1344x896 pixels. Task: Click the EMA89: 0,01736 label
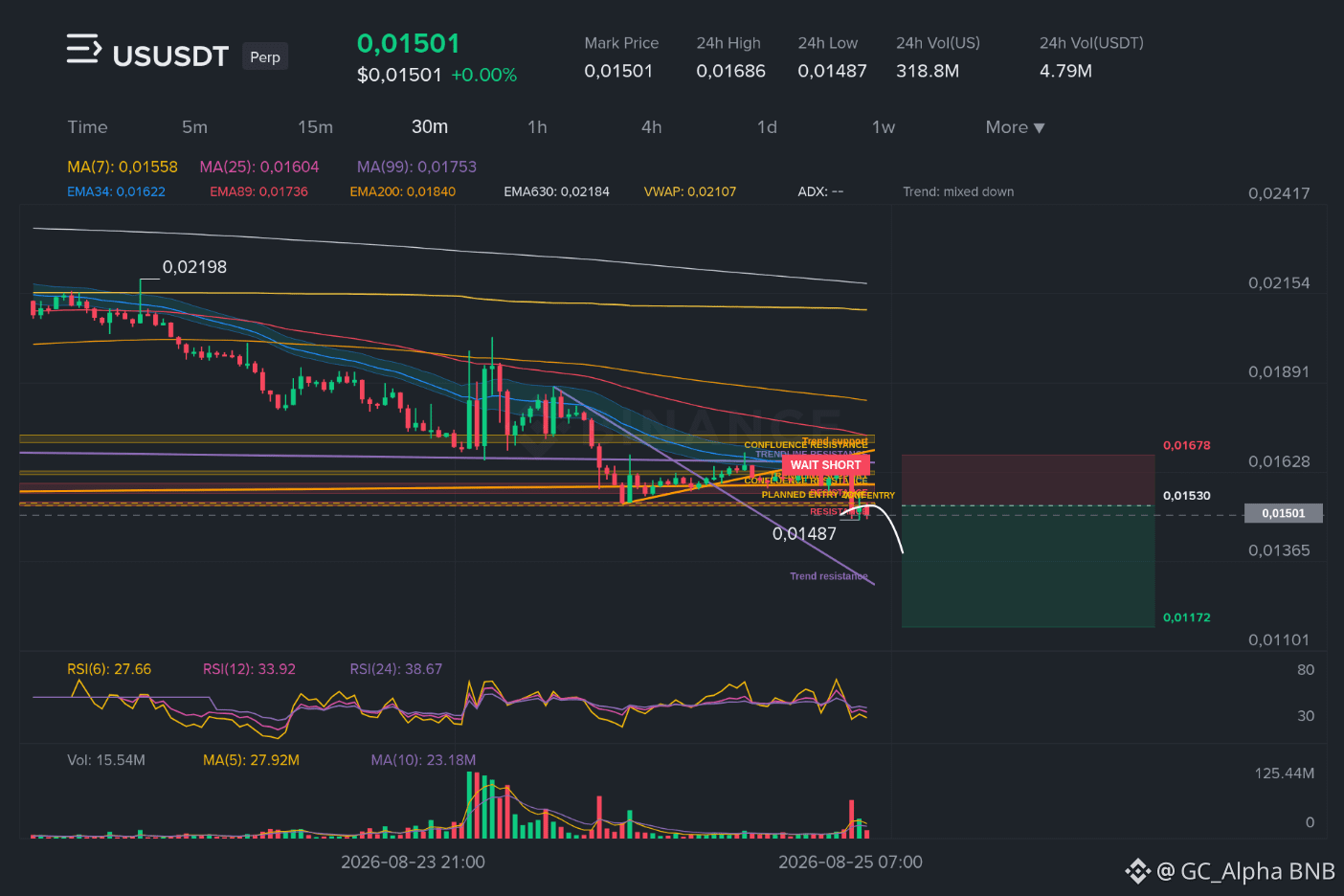point(258,191)
